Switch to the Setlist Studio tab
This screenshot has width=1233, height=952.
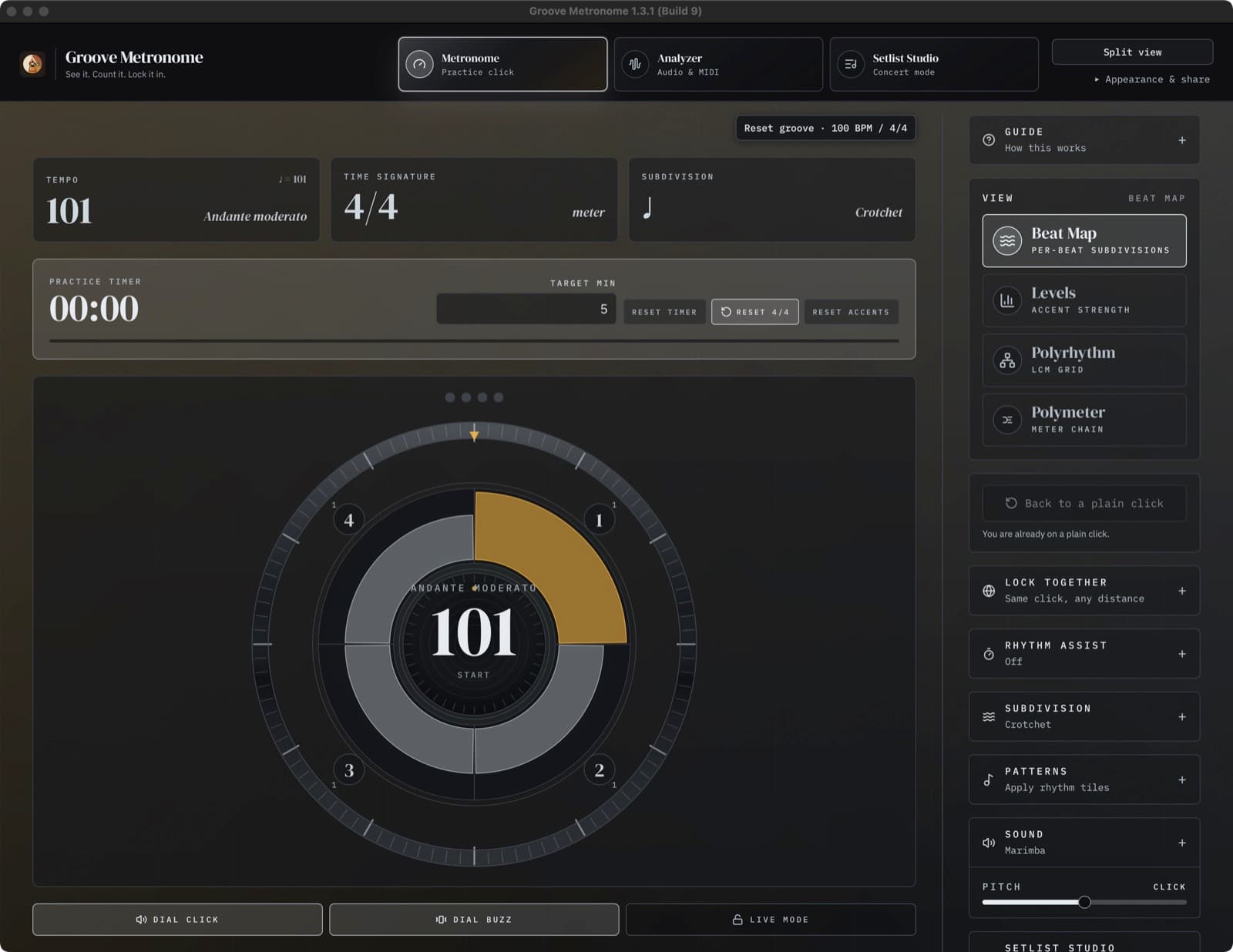tap(934, 65)
